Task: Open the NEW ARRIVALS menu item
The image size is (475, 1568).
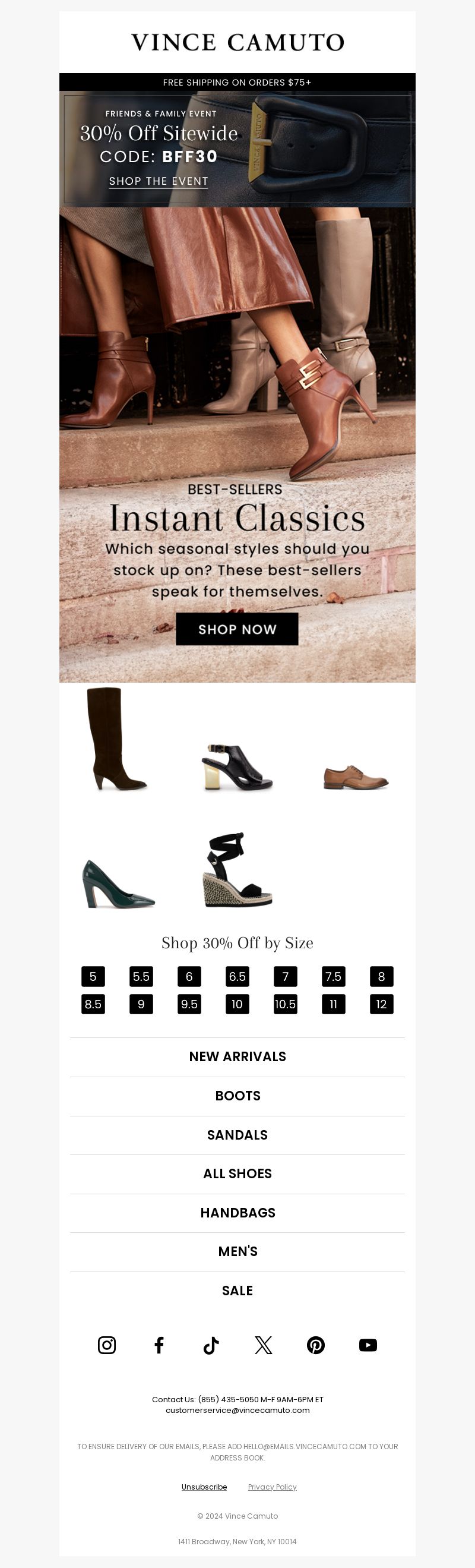Action: point(237,1056)
